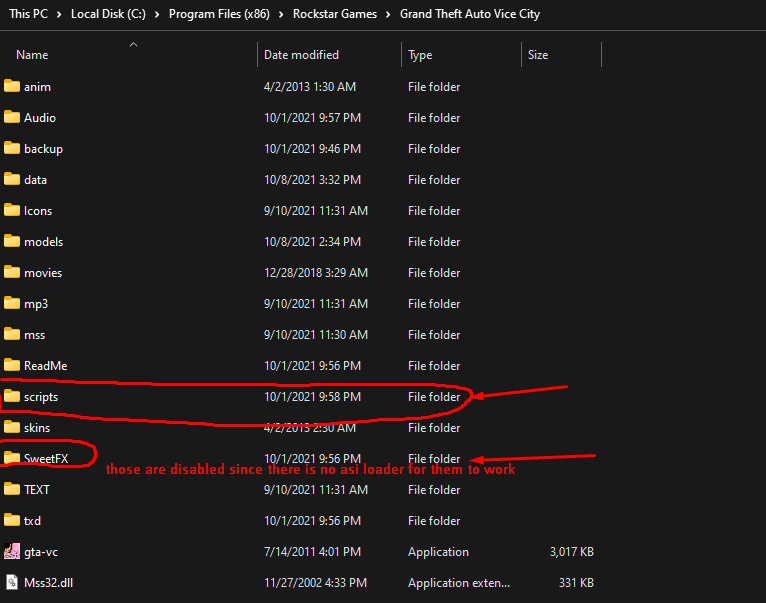Select the 'scripts' folder name
This screenshot has width=766, height=603.
[x=41, y=397]
